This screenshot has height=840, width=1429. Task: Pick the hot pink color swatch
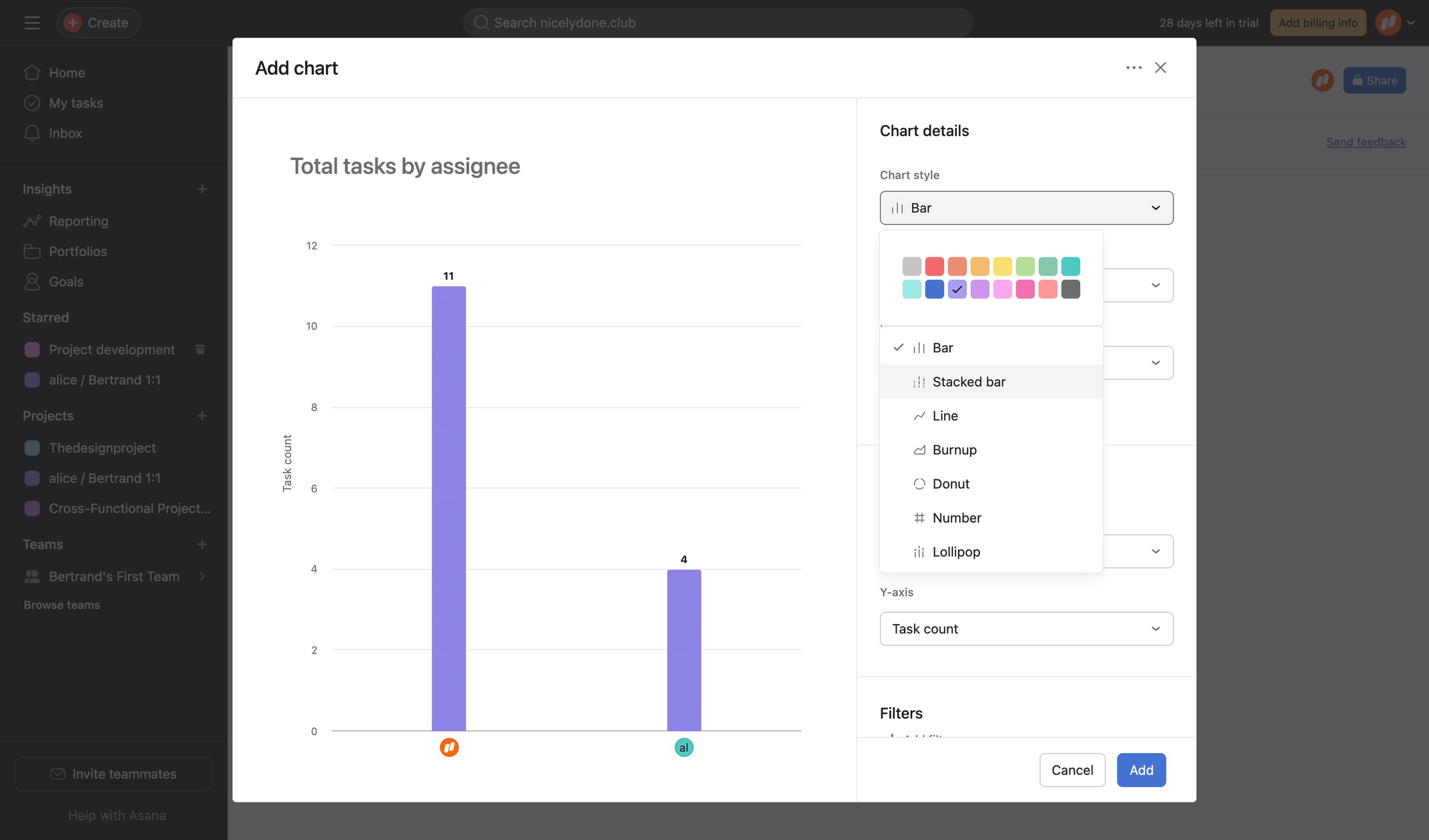pyautogui.click(x=1025, y=289)
